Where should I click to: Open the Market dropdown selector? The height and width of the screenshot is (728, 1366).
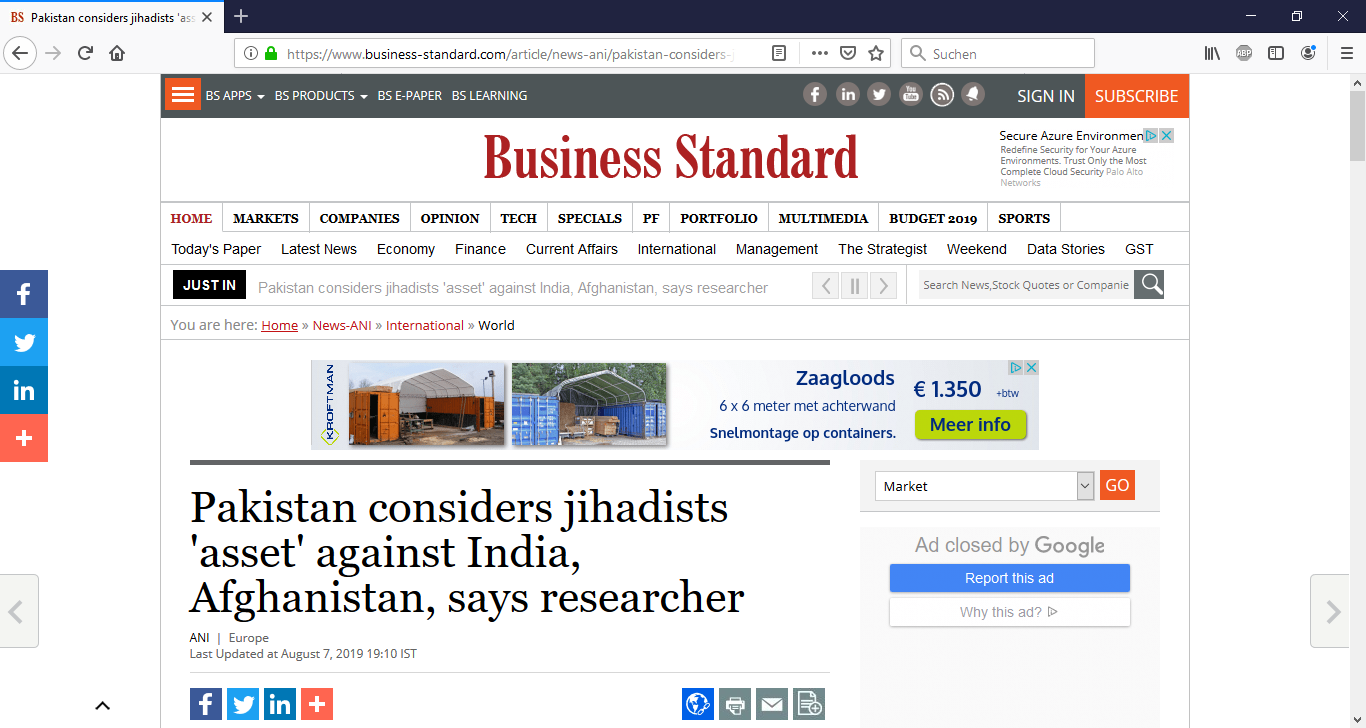985,486
